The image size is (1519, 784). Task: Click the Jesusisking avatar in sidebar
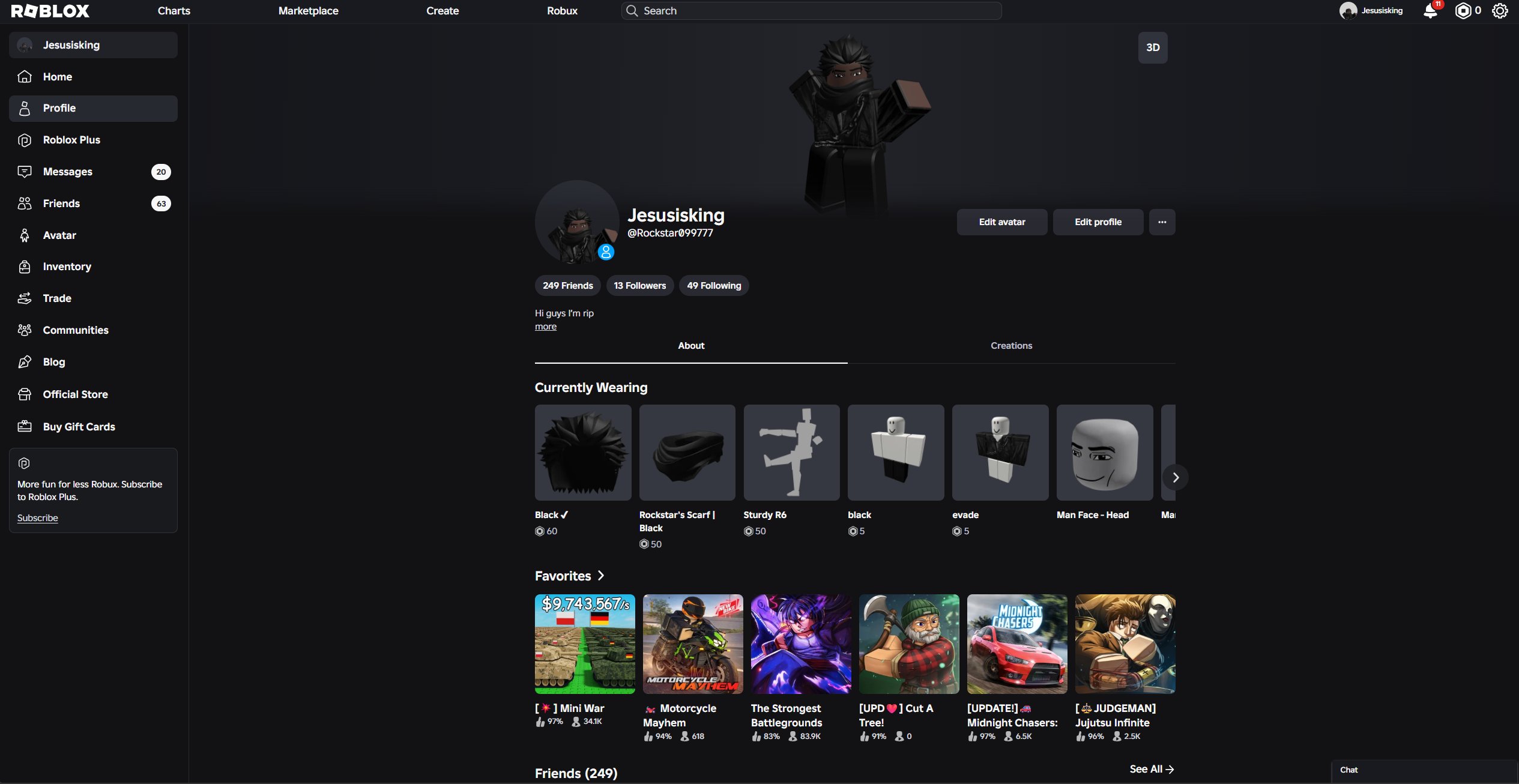[25, 45]
